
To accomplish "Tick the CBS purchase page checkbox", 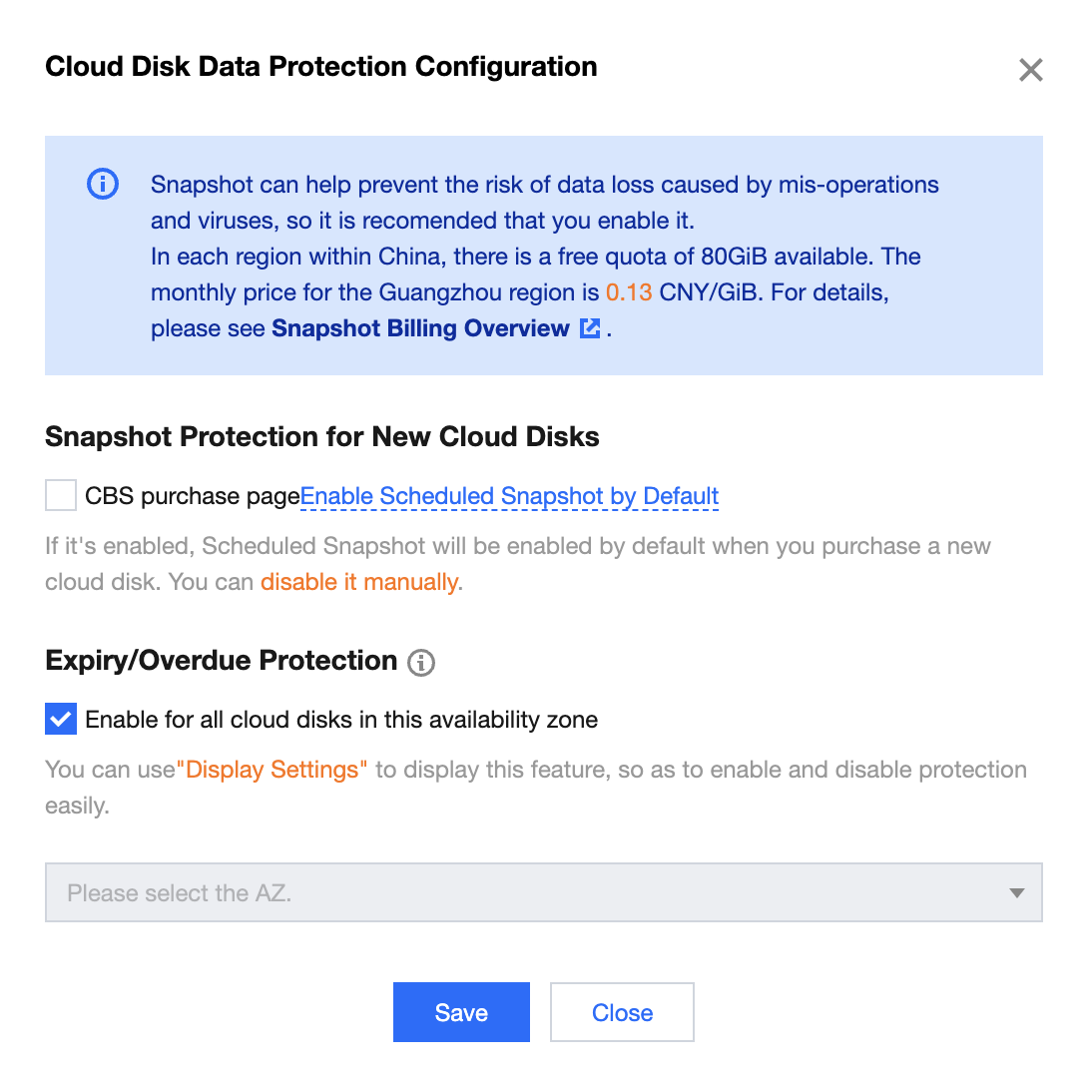I will coord(61,495).
